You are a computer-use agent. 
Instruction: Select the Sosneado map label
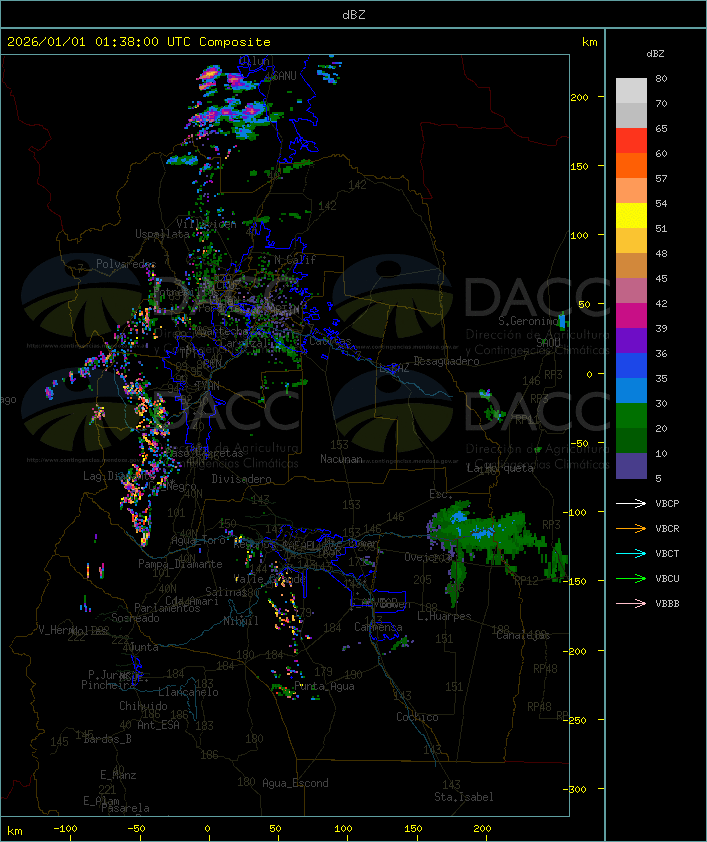click(135, 618)
